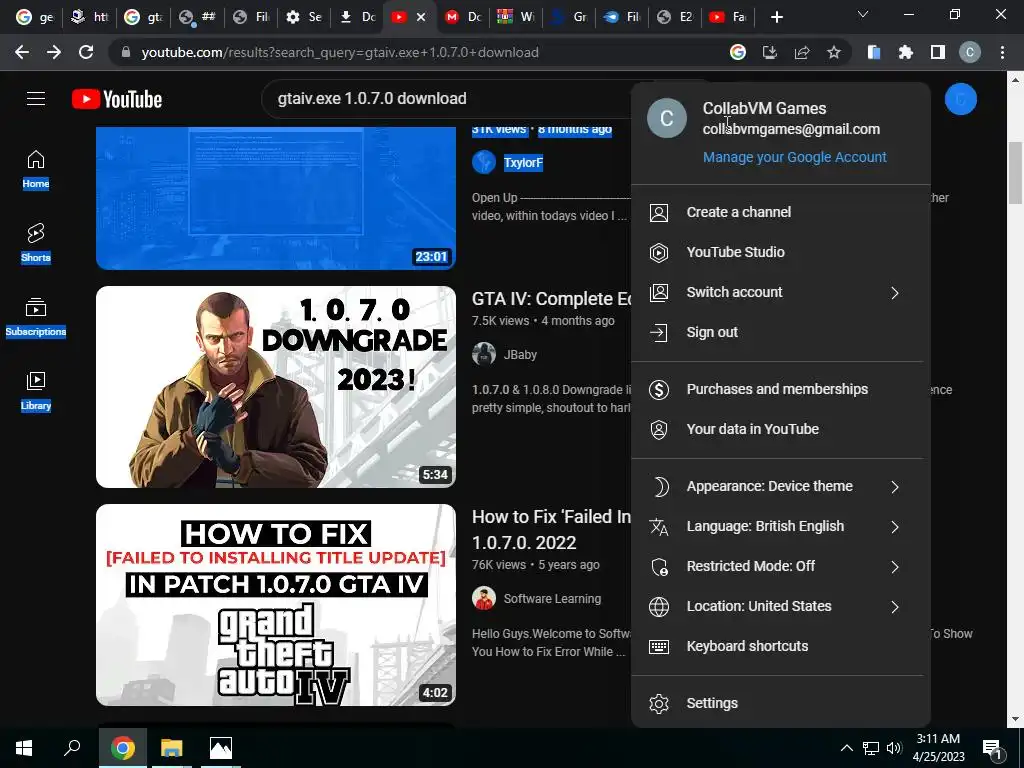The height and width of the screenshot is (768, 1024).
Task: Click the browser forward arrow
Action: (54, 52)
